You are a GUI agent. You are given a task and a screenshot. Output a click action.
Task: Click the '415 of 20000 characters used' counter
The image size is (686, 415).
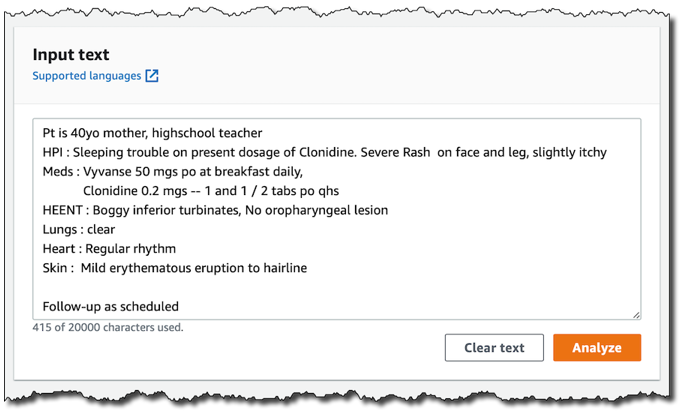click(x=108, y=327)
